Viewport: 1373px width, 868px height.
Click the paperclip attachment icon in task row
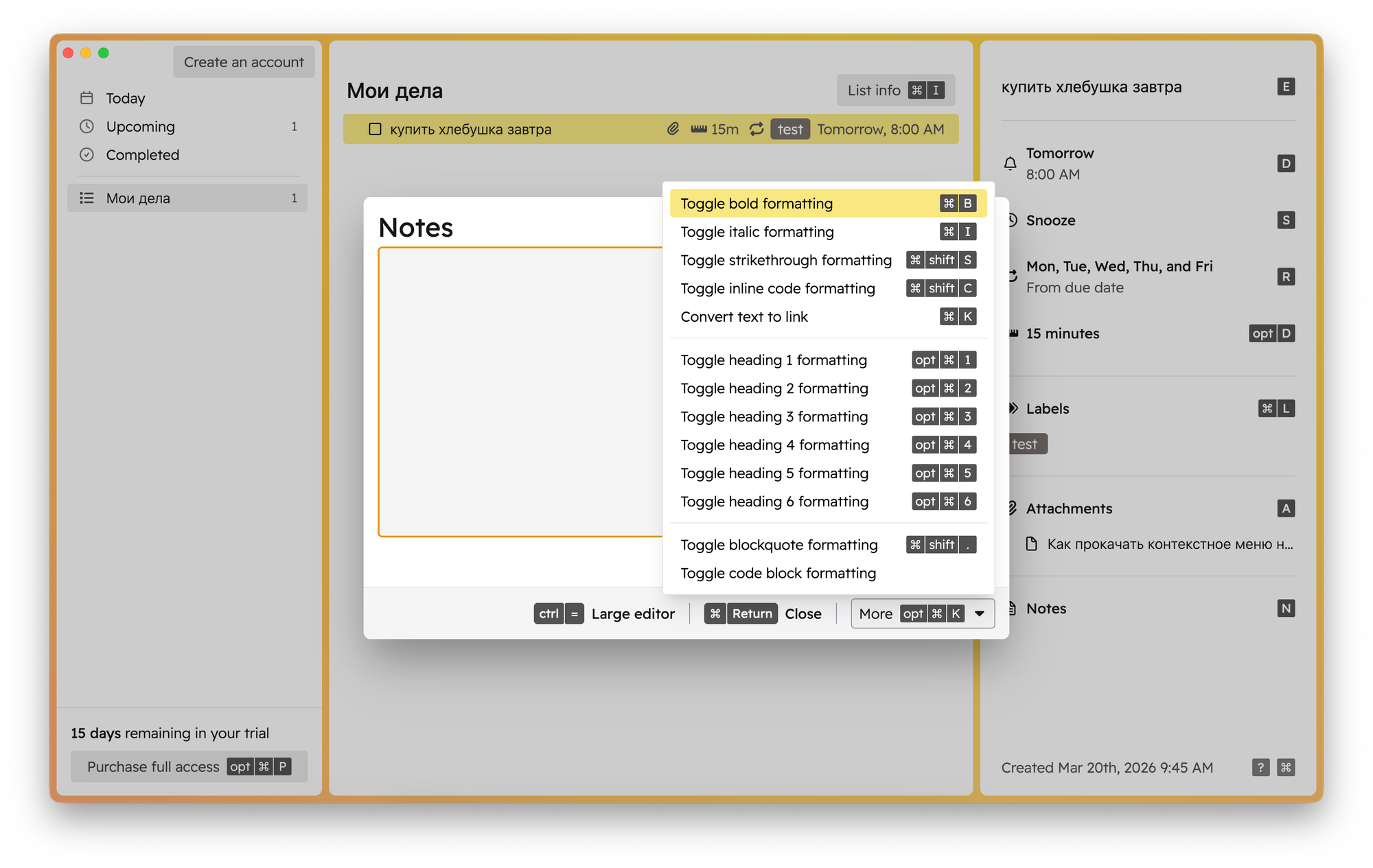673,129
